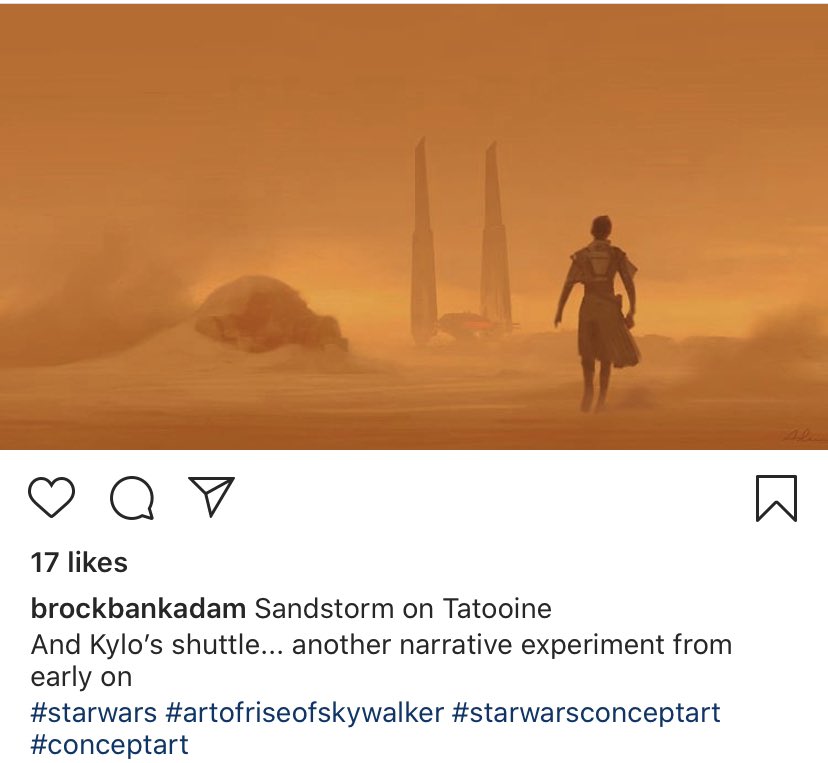Viewport: 828px width, 763px height.
Task: Tap the walking figure in the artwork
Action: tap(597, 313)
